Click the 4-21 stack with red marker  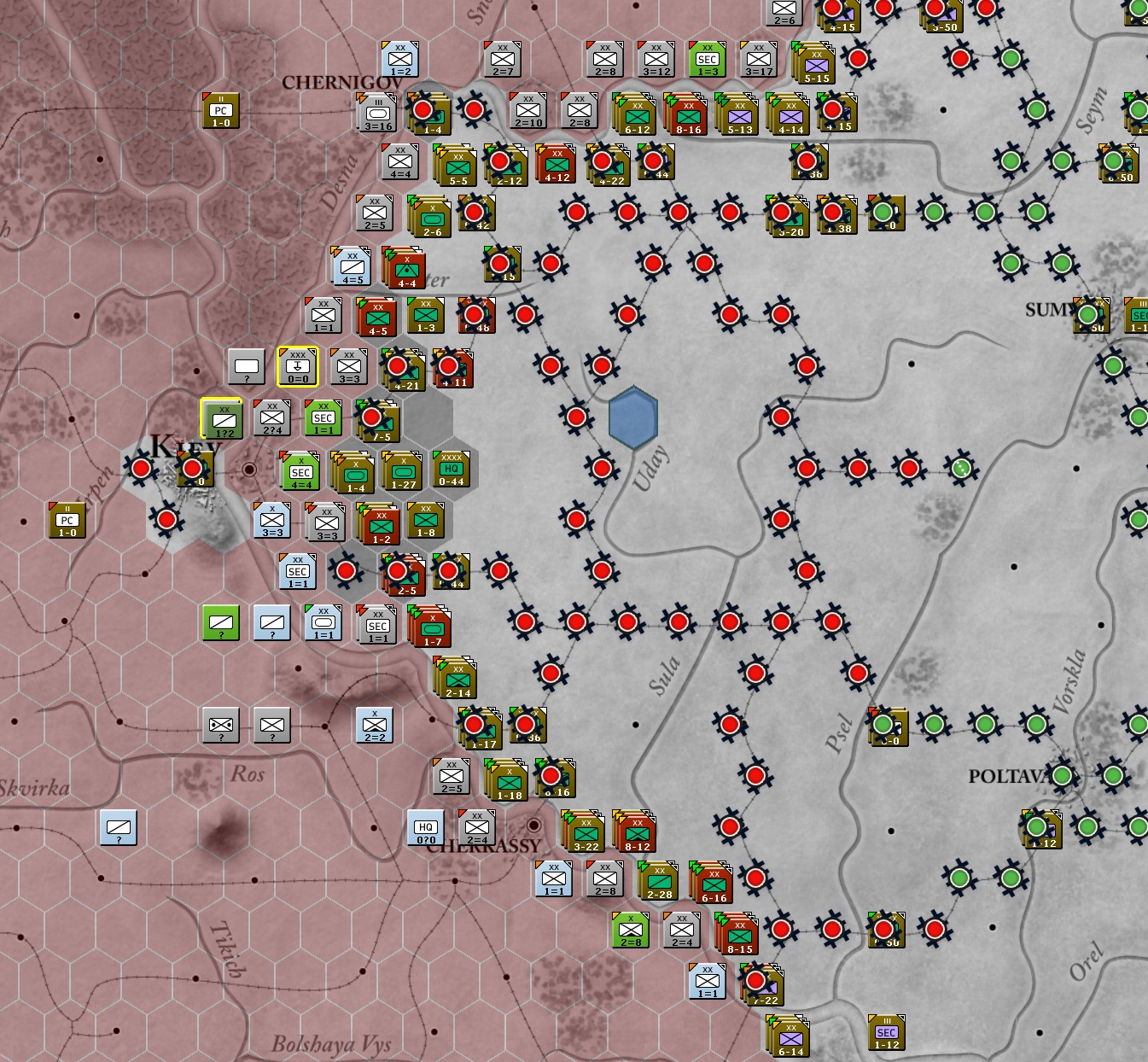point(404,370)
